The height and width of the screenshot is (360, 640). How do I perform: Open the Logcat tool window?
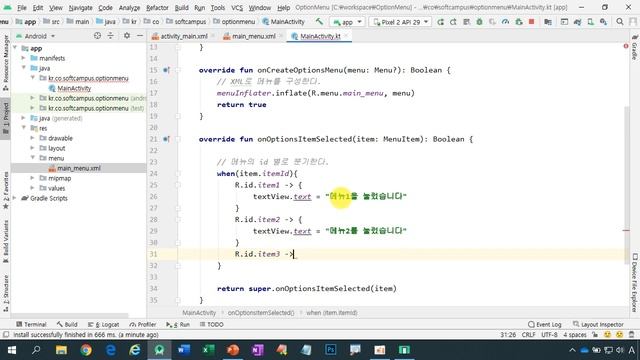click(x=104, y=324)
